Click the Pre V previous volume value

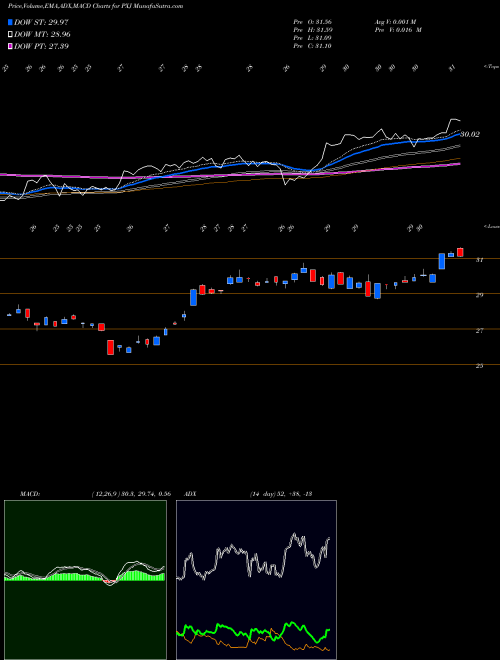(398, 30)
